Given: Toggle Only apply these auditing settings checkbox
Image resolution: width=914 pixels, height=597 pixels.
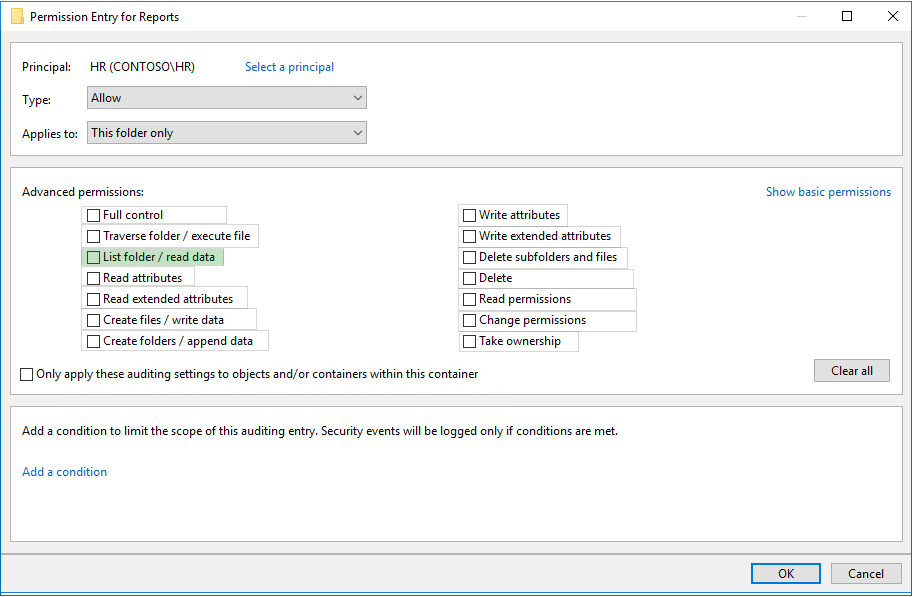Looking at the screenshot, I should 27,374.
